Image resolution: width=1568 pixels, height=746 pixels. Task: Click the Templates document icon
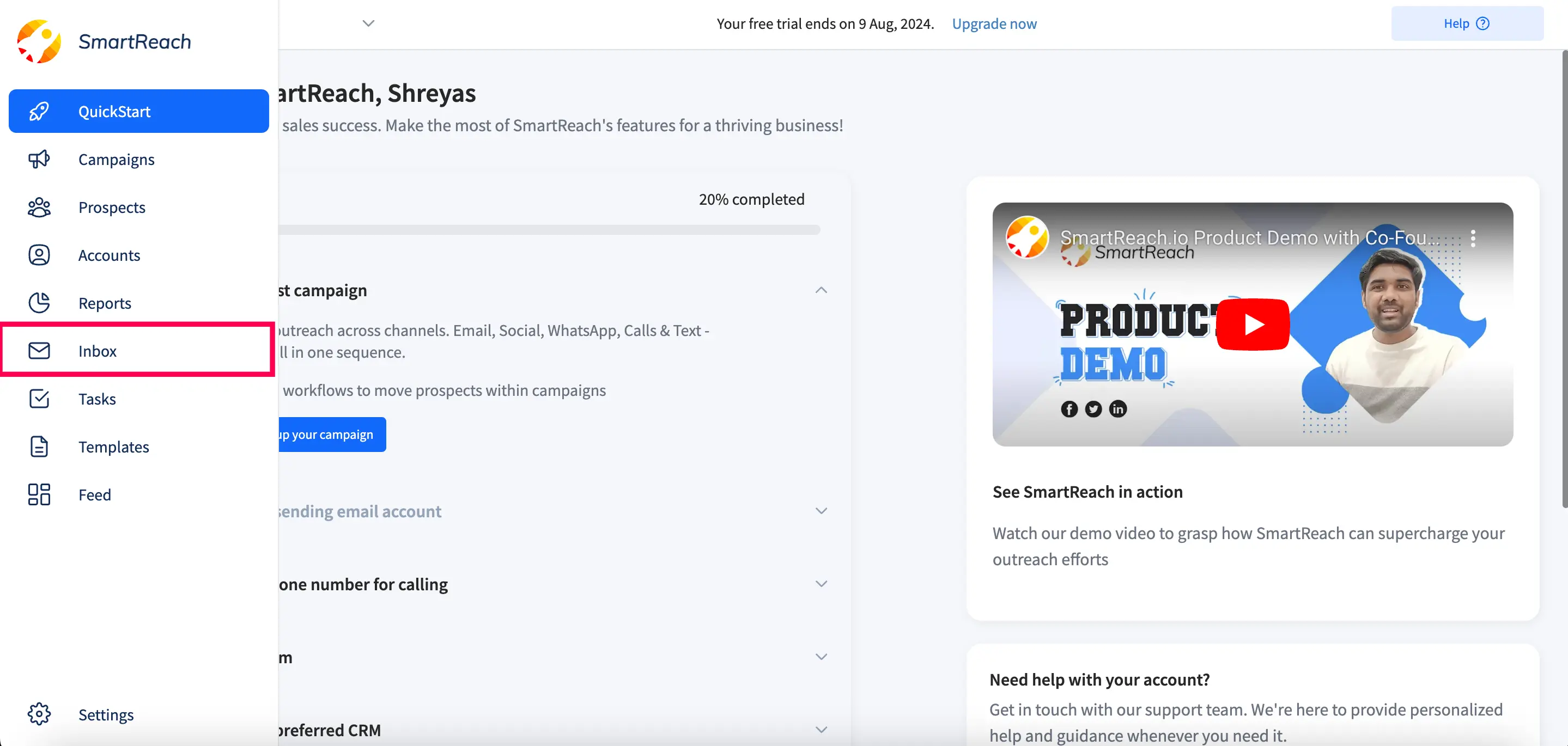[x=39, y=447]
